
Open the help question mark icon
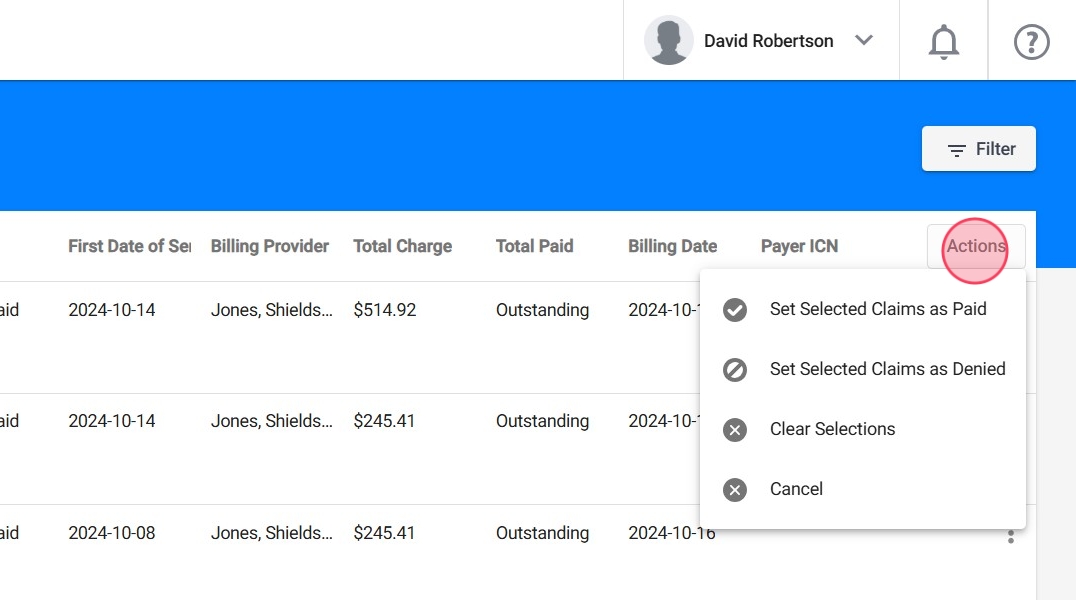click(1031, 41)
